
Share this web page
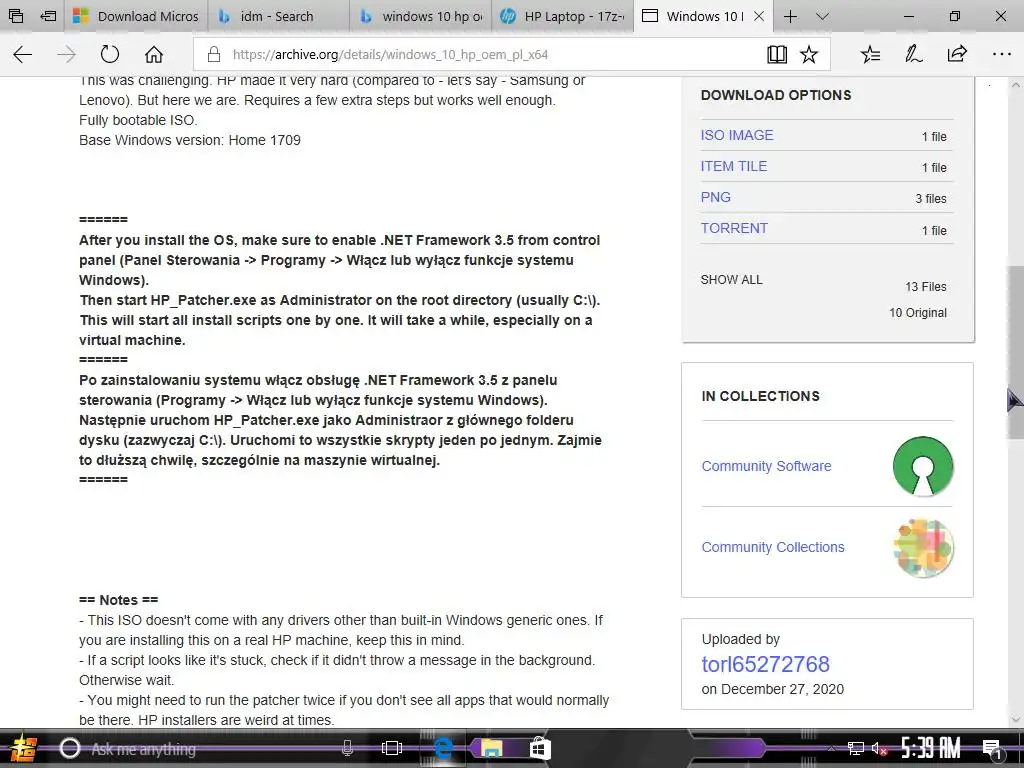point(957,54)
